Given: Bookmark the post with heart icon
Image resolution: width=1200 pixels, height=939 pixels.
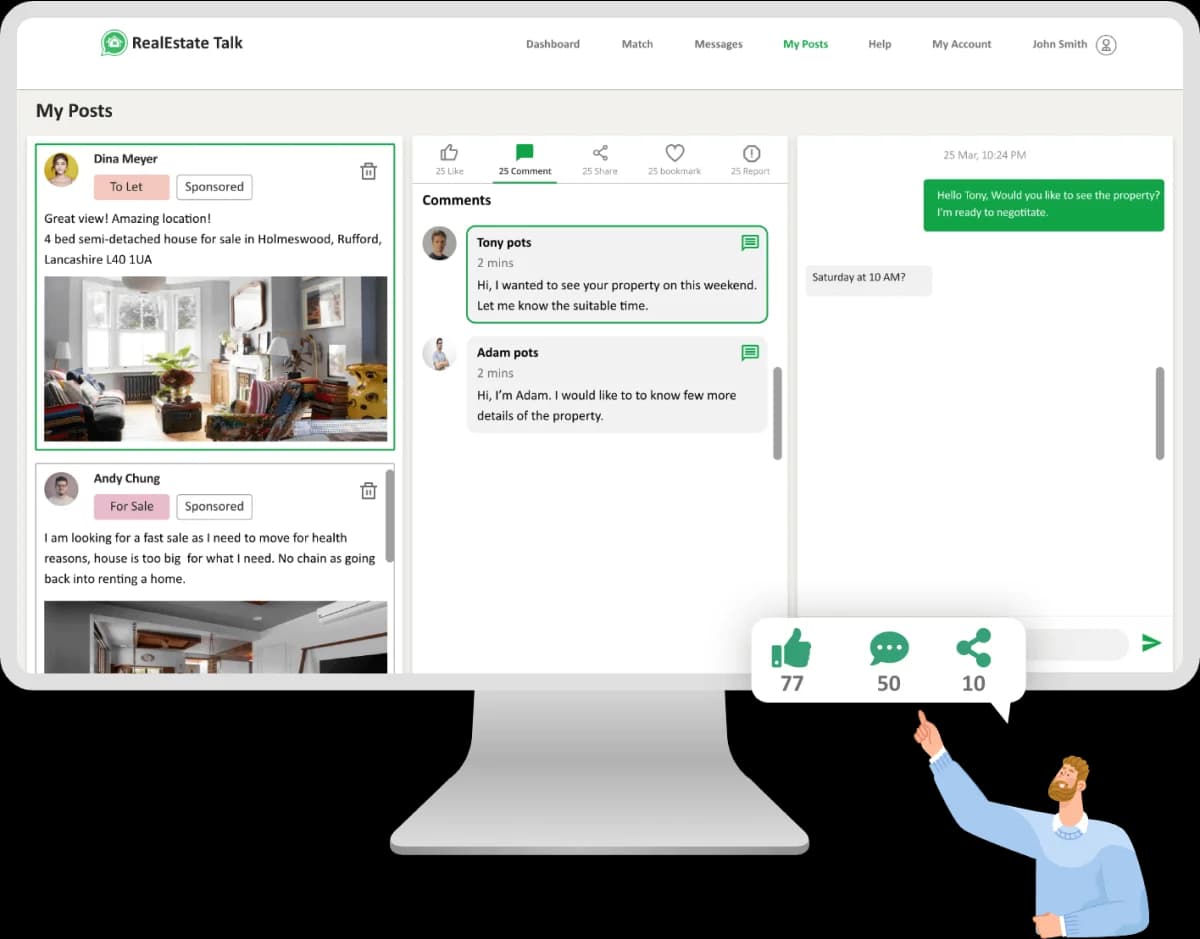Looking at the screenshot, I should pyautogui.click(x=675, y=153).
